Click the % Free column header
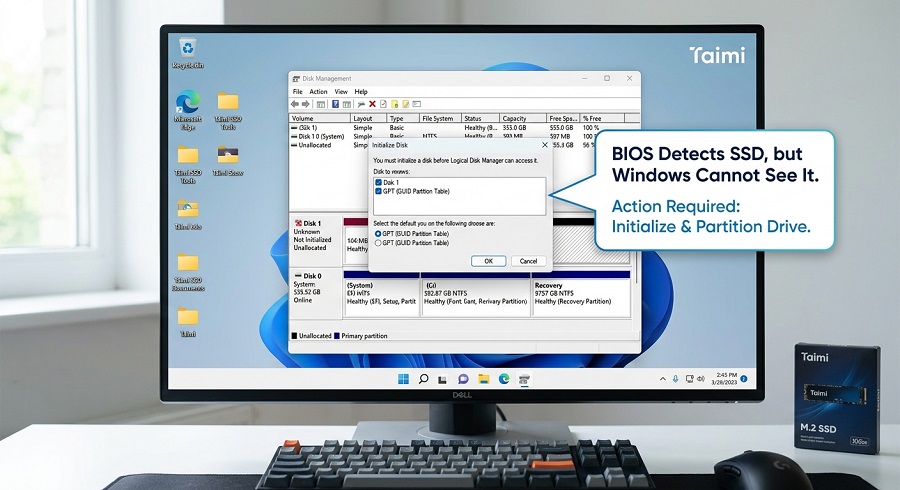 (x=602, y=118)
